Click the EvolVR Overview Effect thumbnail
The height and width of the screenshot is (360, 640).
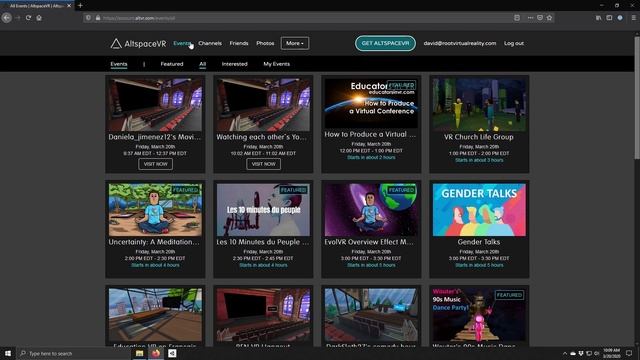[371, 209]
